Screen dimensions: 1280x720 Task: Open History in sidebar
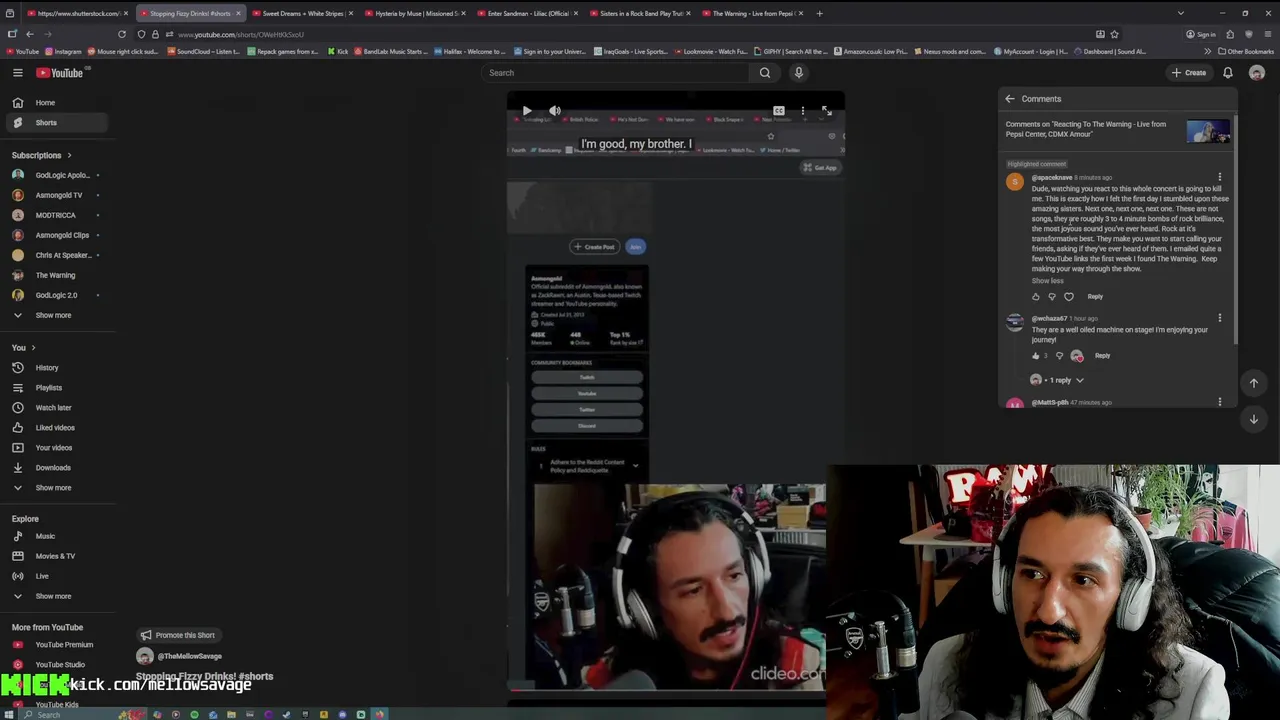[58, 367]
